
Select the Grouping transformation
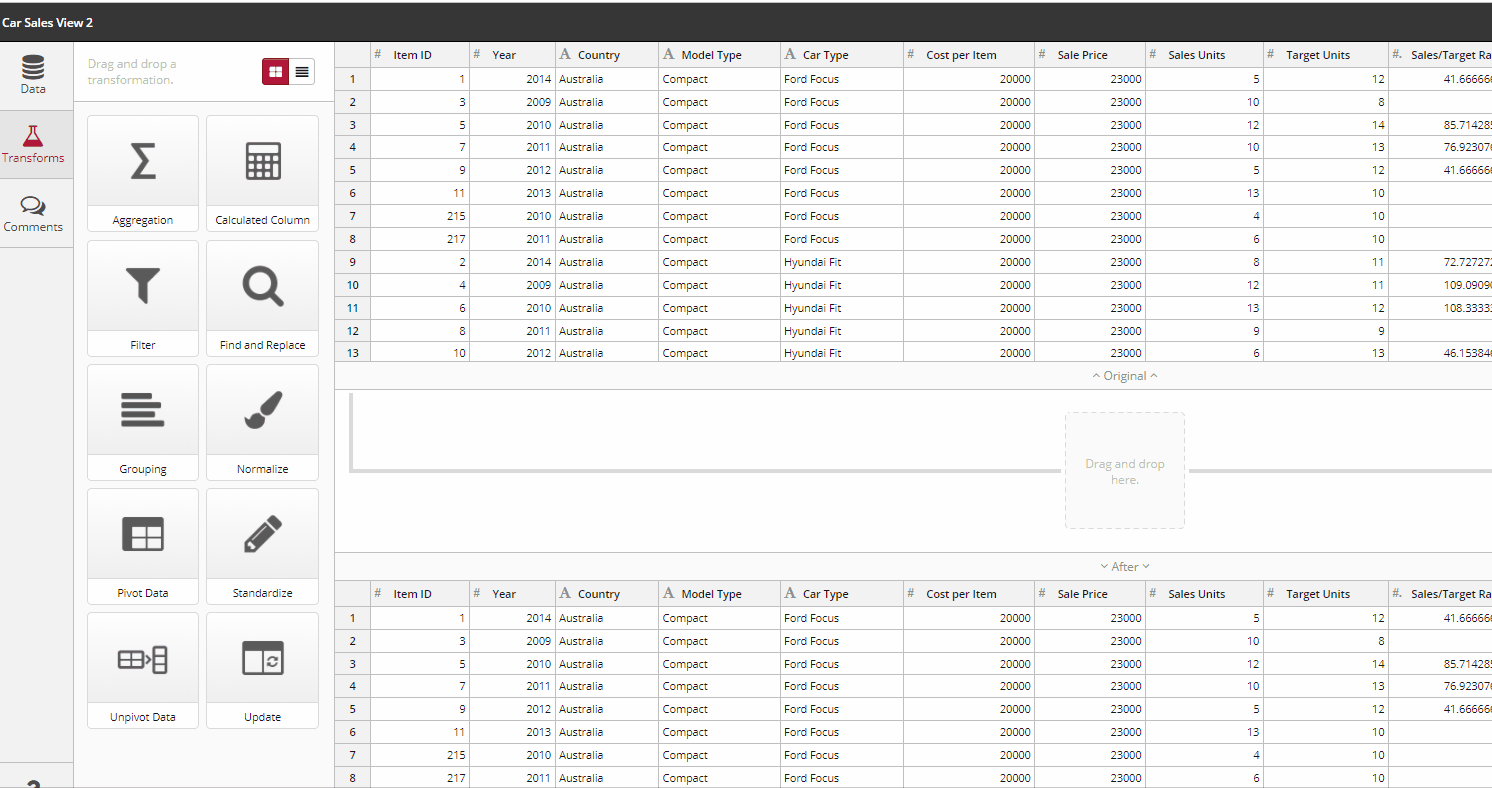tap(143, 422)
